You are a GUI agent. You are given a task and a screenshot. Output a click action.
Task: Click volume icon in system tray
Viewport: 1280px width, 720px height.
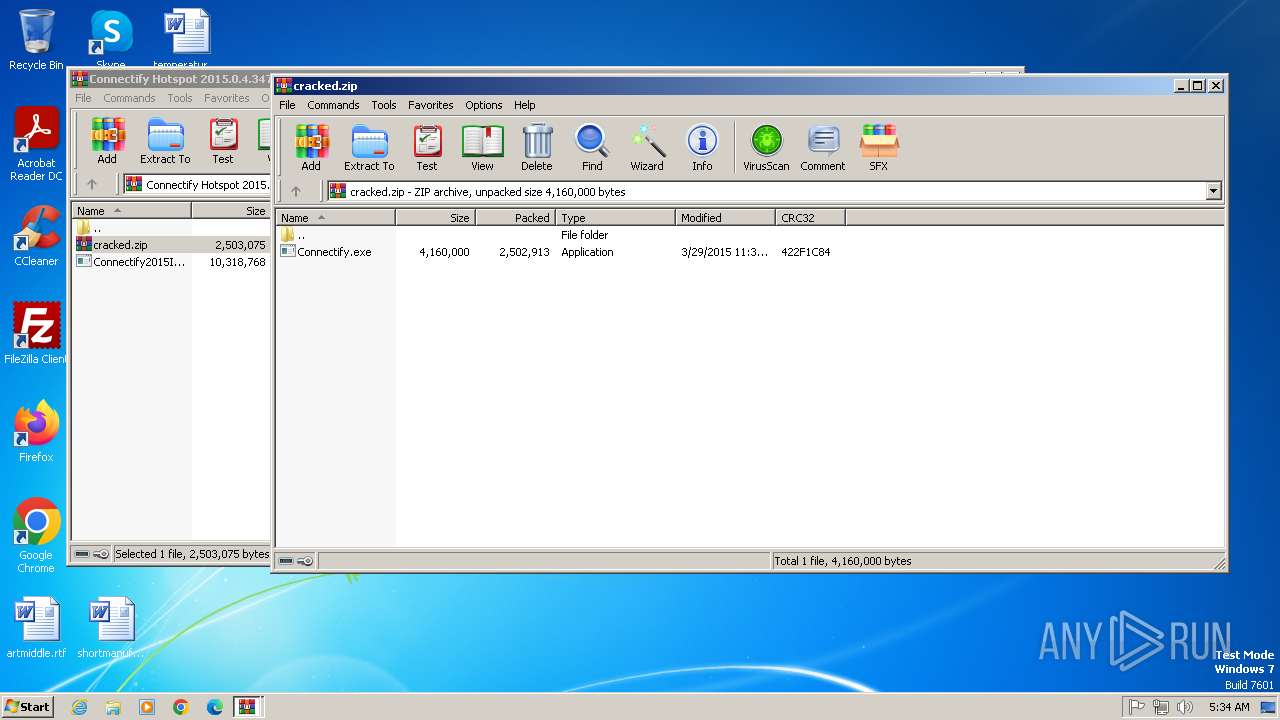pos(1185,707)
